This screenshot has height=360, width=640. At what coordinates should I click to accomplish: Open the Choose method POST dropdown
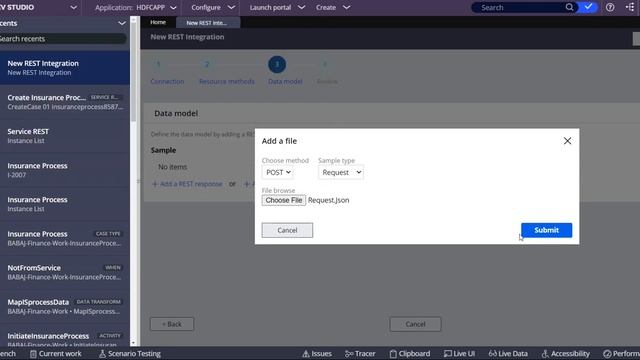[278, 173]
